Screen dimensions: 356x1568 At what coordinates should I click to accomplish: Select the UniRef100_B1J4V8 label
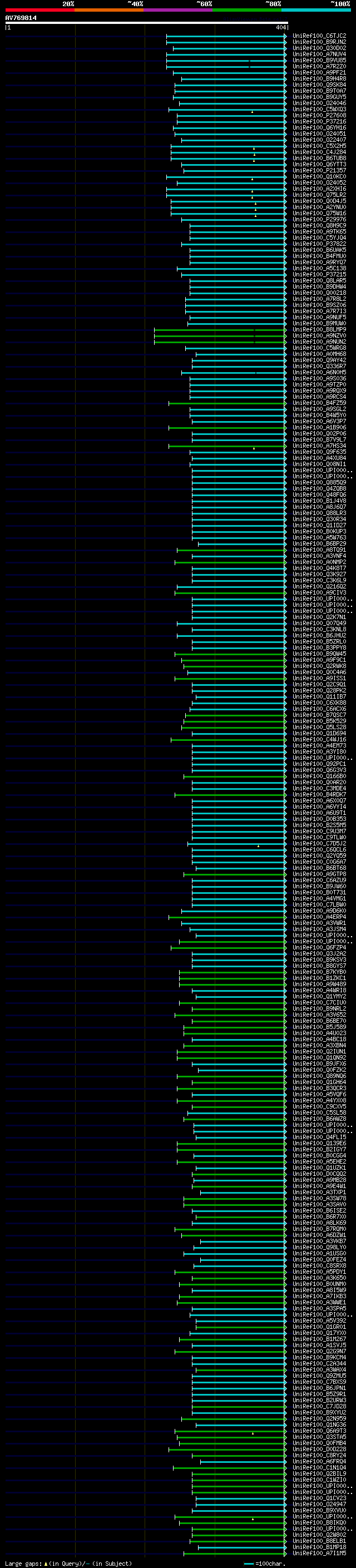coord(319,501)
